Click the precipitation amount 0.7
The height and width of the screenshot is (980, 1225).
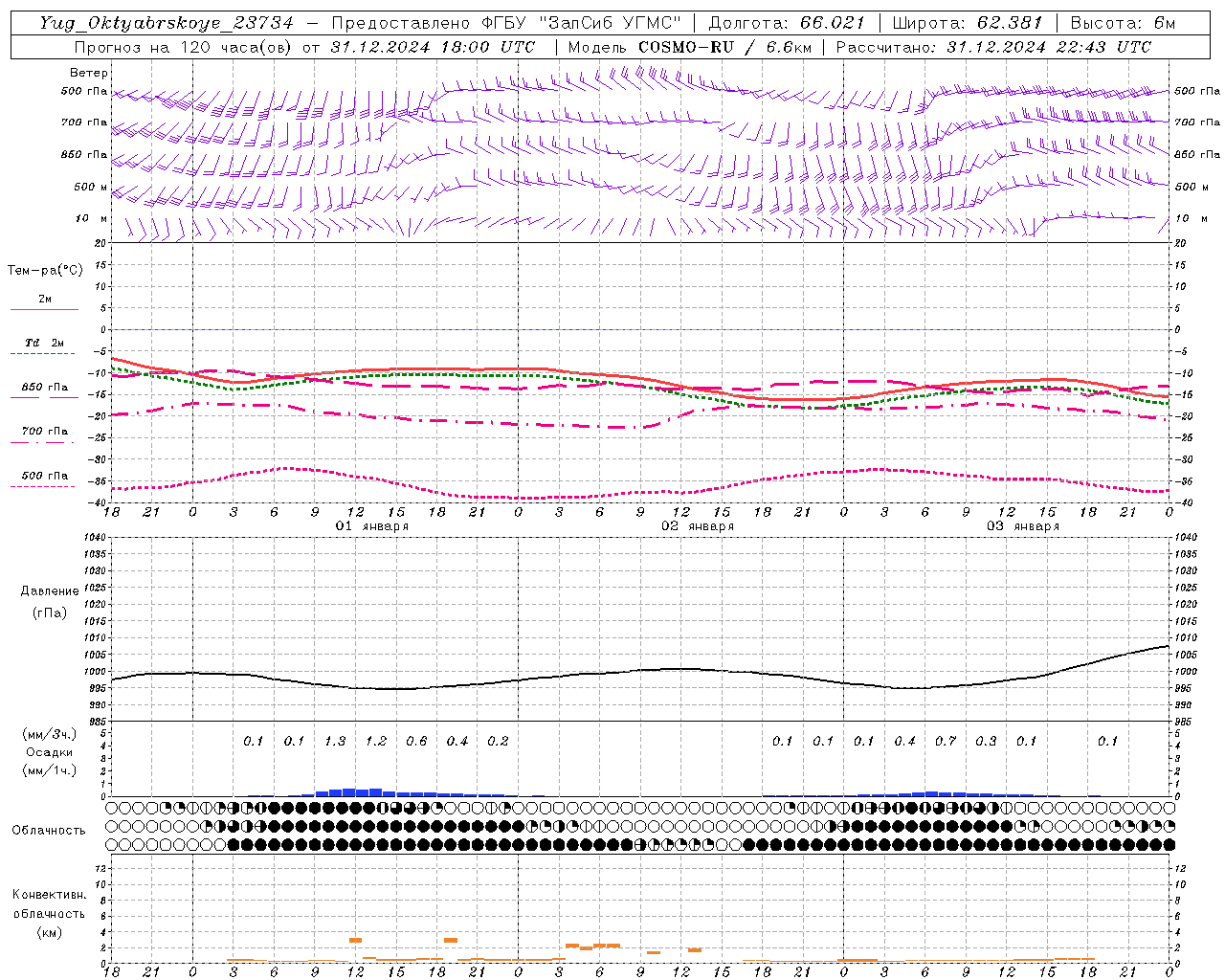tap(946, 742)
